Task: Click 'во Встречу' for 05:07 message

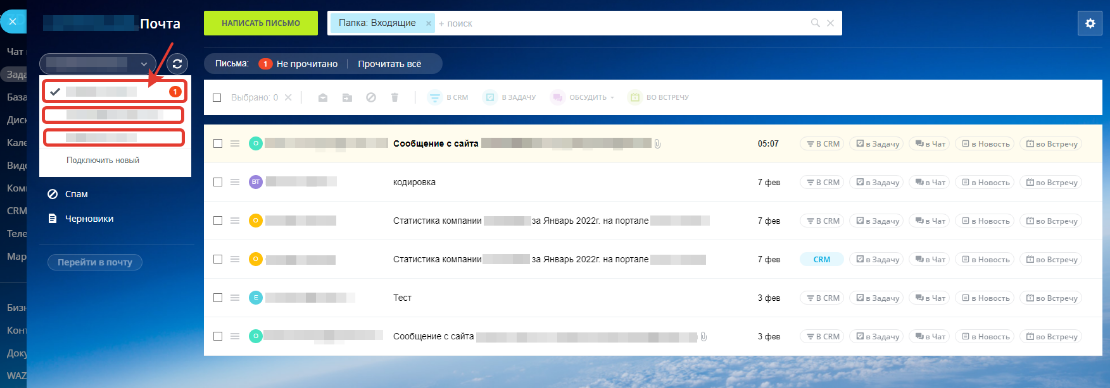Action: 1051,144
